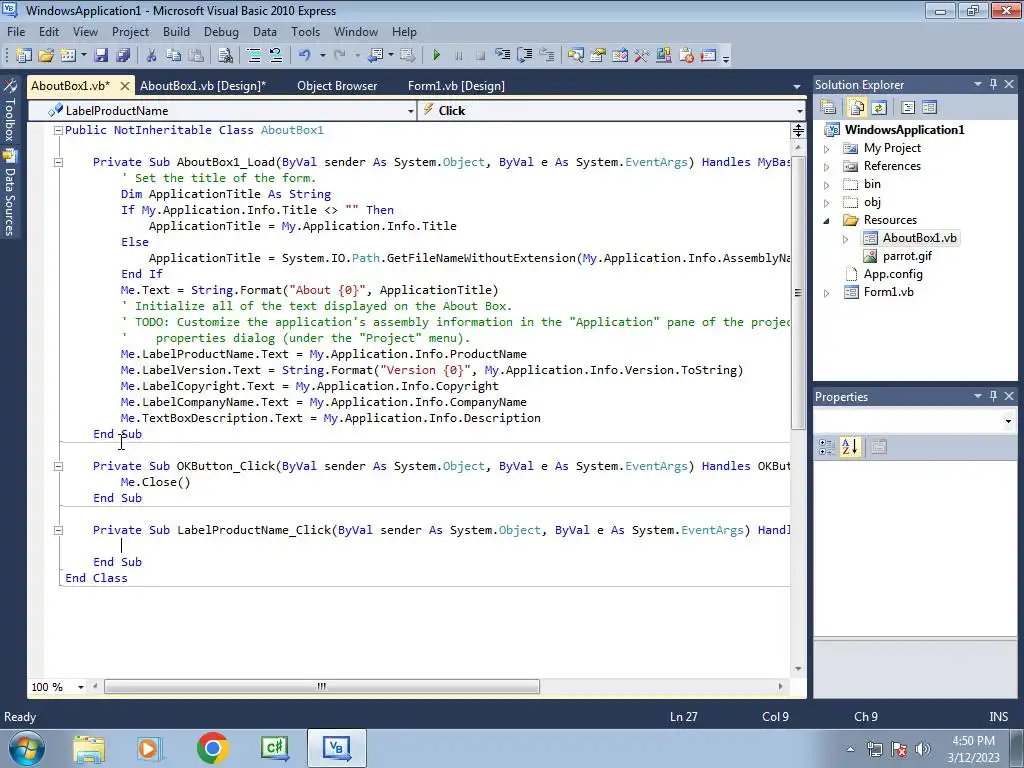Click the Cut scissors icon
Image resolution: width=1024 pixels, height=768 pixels.
(x=152, y=56)
